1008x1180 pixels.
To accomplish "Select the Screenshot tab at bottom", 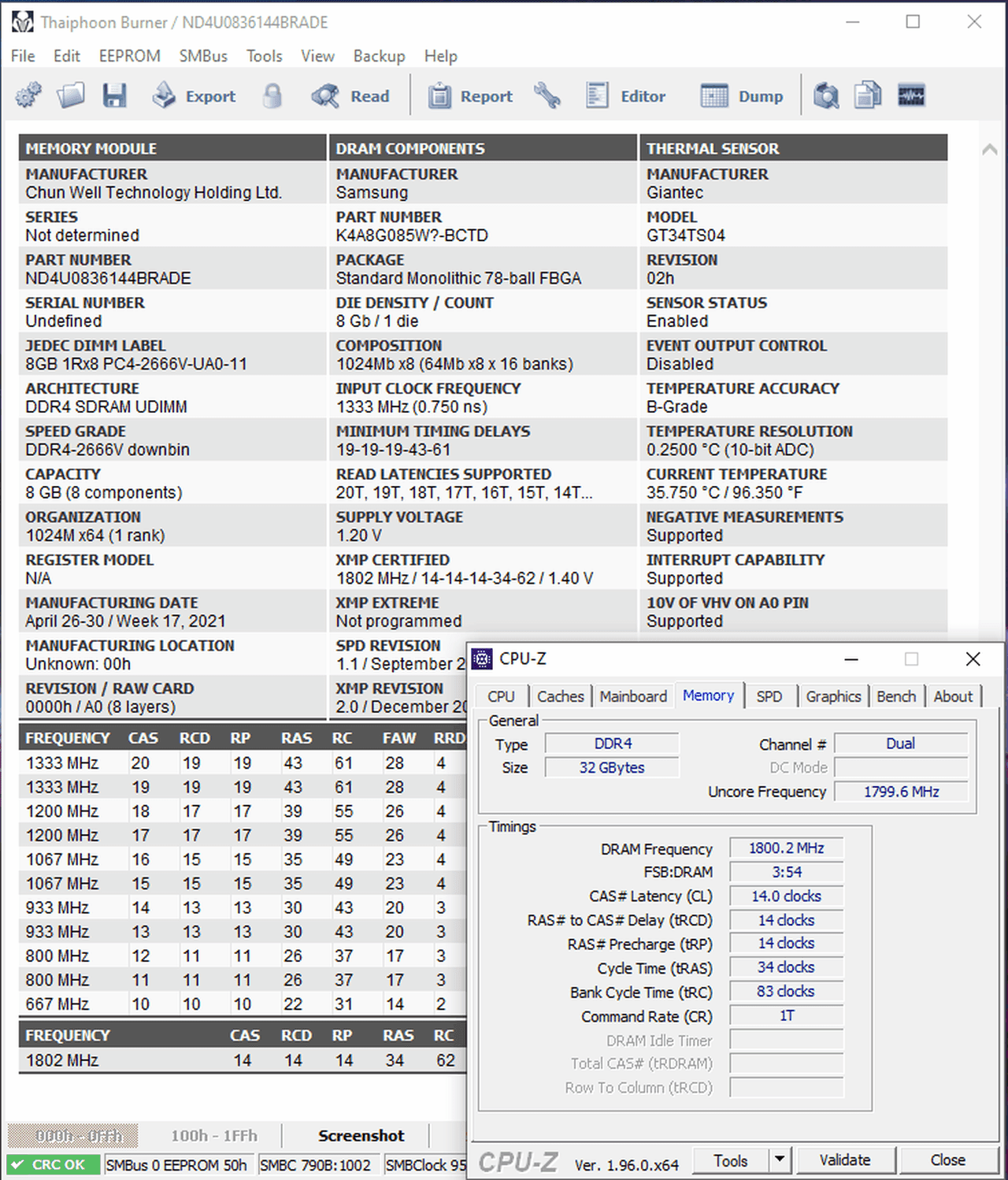I will (361, 1136).
